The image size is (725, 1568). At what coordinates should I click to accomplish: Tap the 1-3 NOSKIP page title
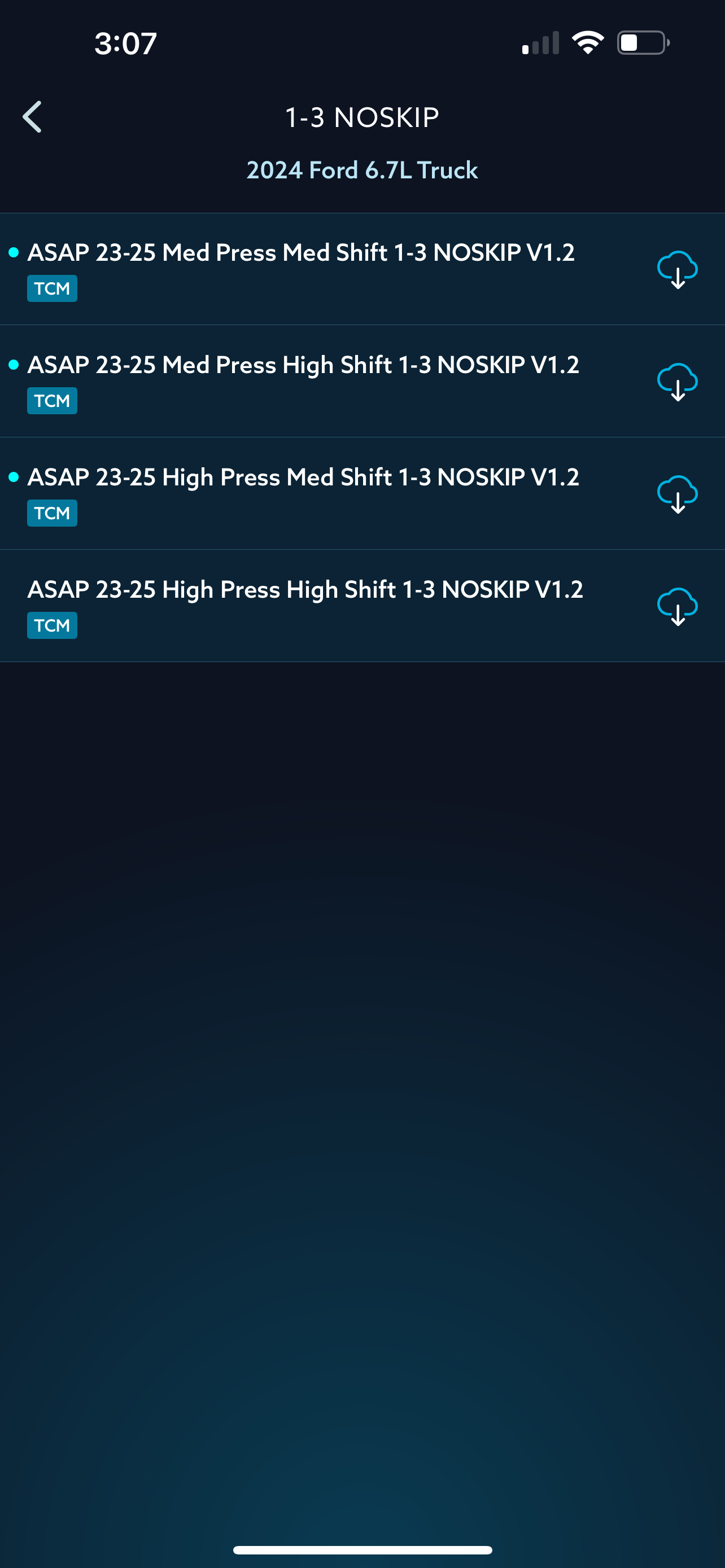[362, 117]
